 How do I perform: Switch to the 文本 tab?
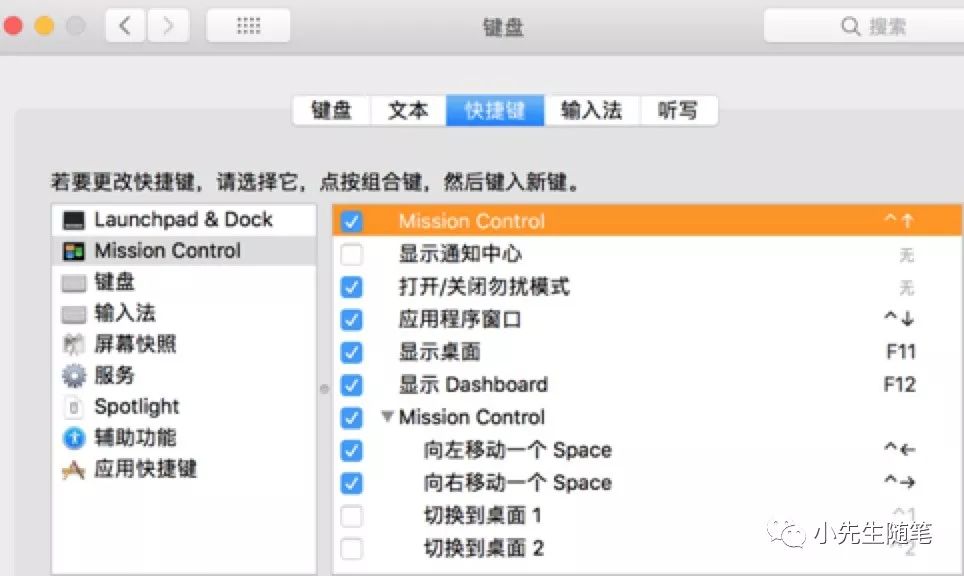click(x=408, y=111)
